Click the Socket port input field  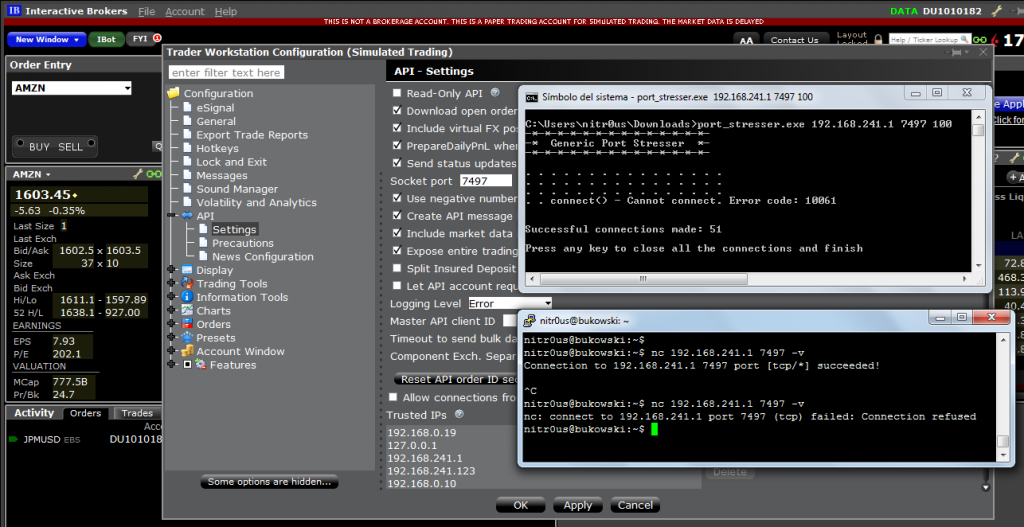486,181
